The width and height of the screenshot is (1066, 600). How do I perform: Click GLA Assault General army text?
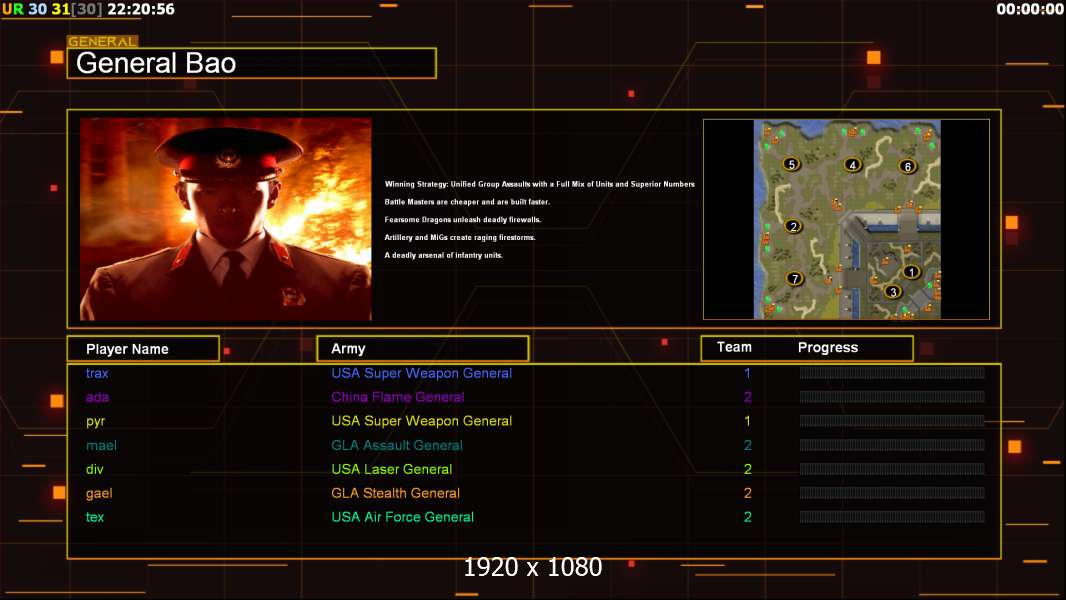tap(397, 445)
